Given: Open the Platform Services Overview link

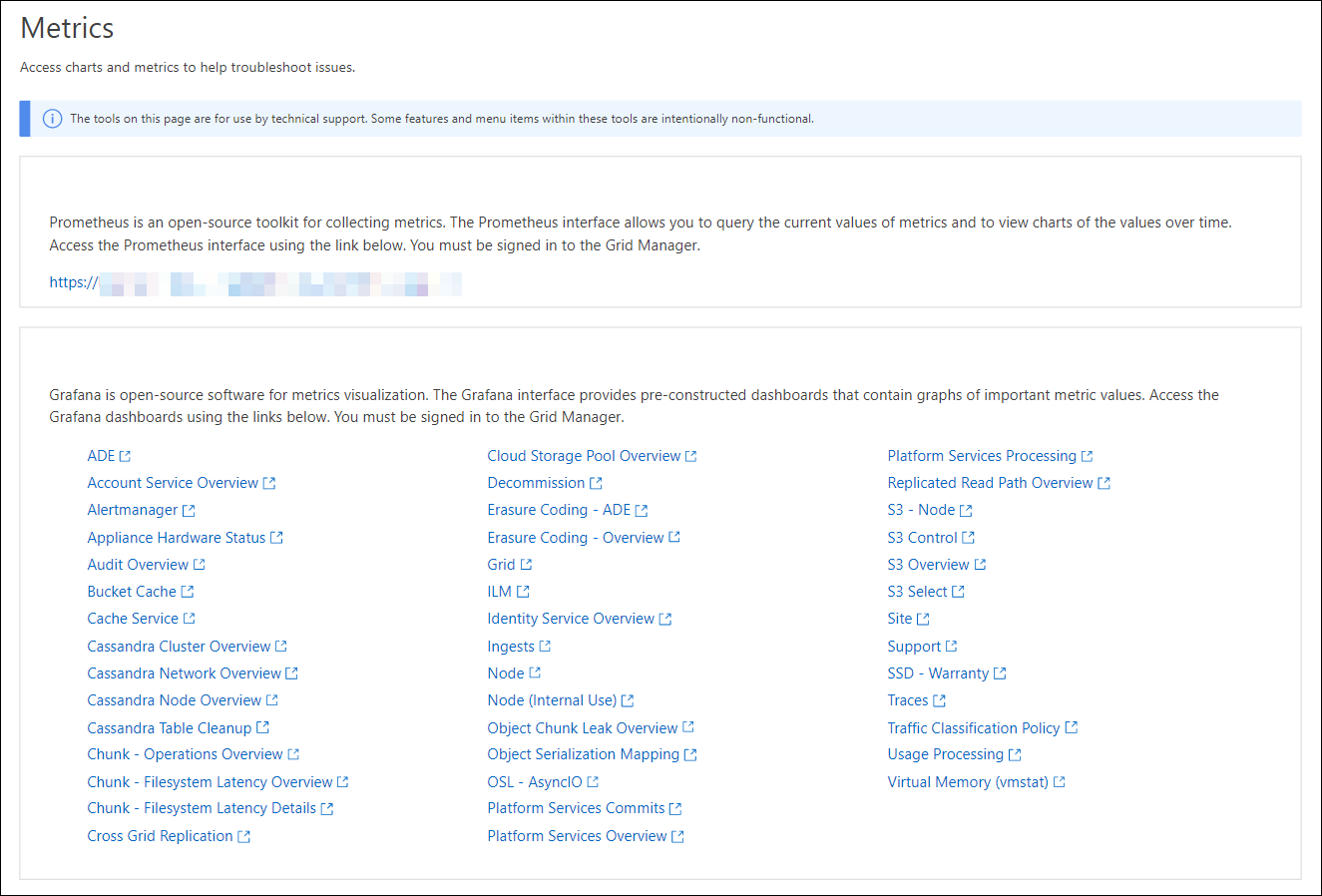Looking at the screenshot, I should tap(578, 836).
